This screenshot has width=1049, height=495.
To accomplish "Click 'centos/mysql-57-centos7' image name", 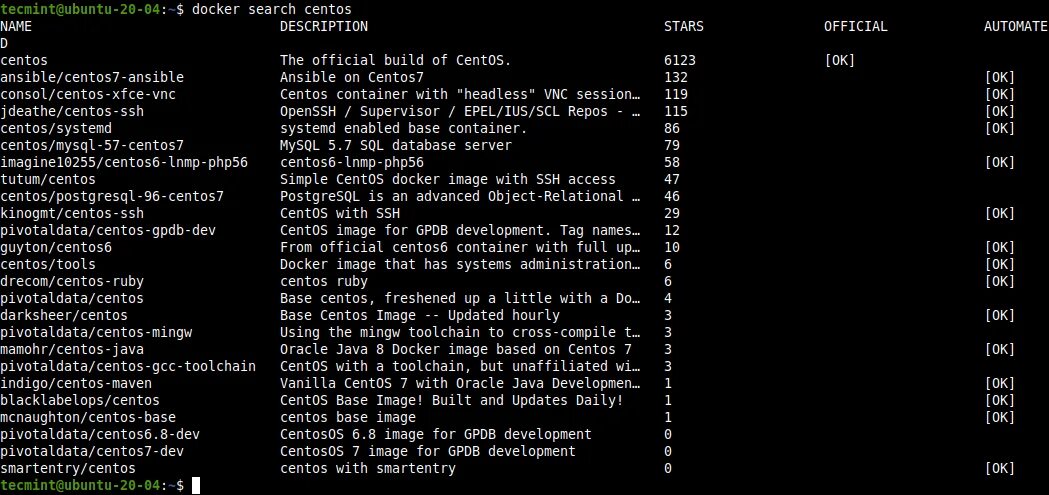I will 92,145.
